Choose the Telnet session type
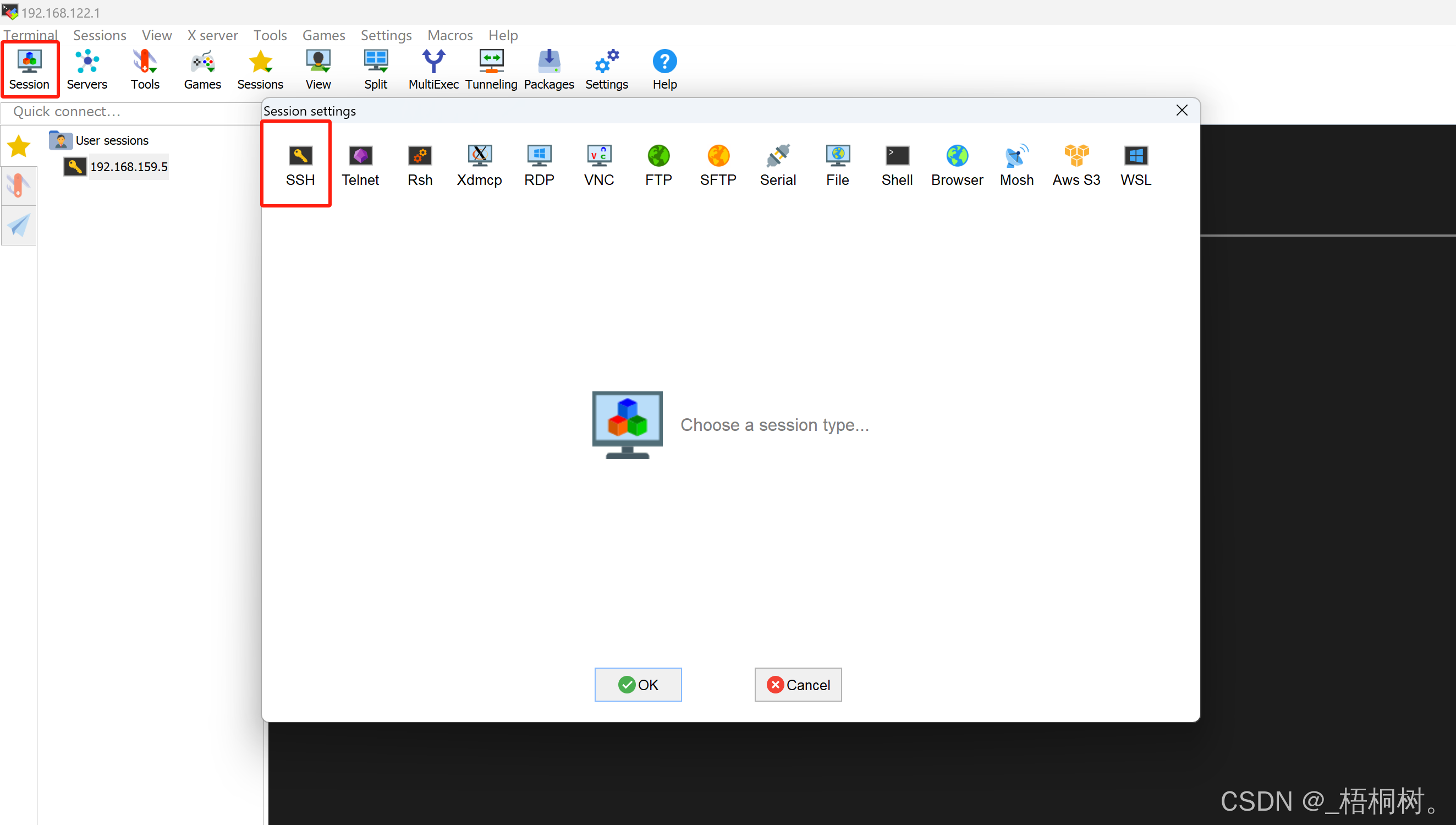Viewport: 1456px width, 825px height. (x=360, y=165)
